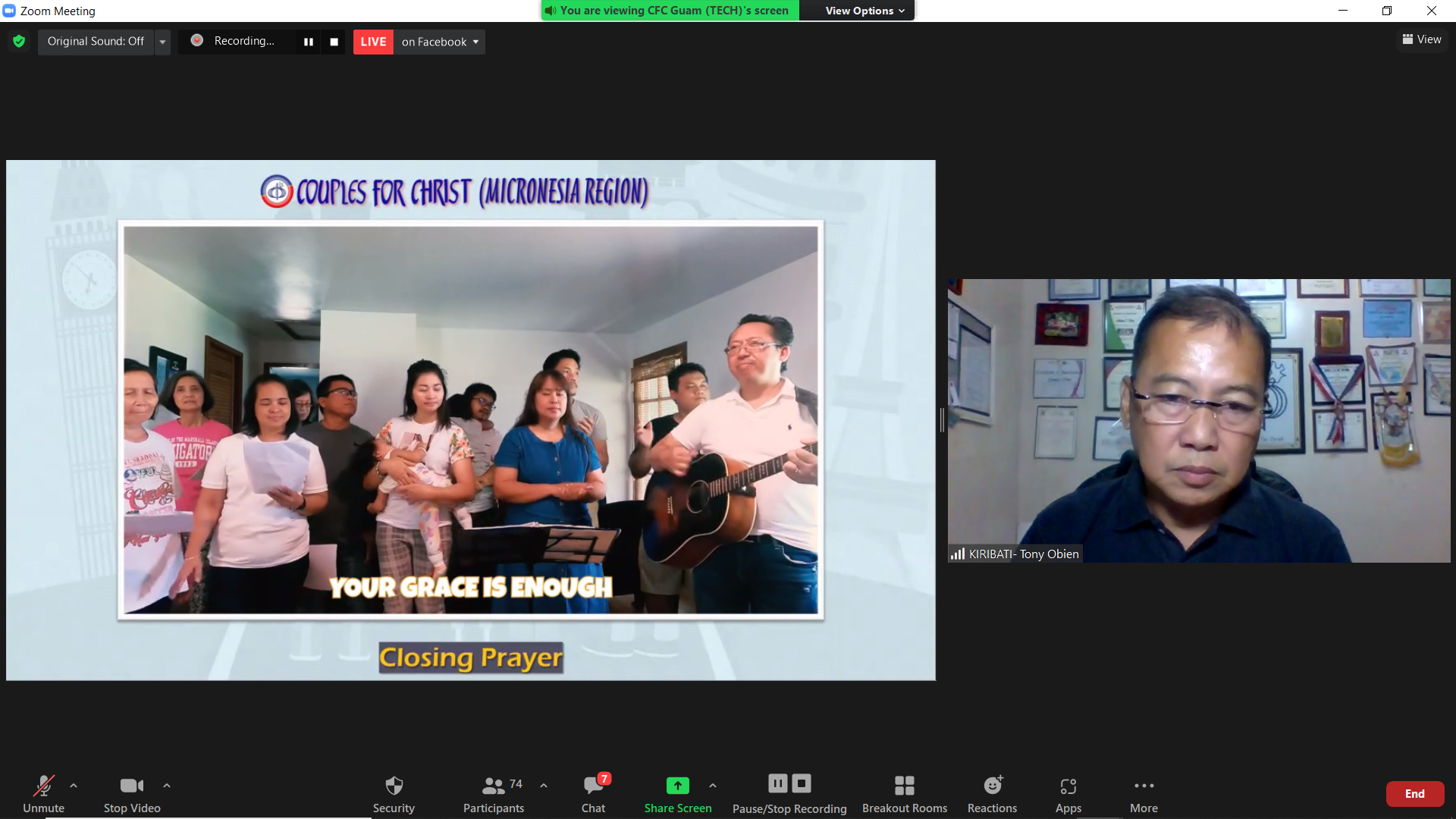Expand the caret beside Participants
Viewport: 1456px width, 819px height.
coord(544,786)
